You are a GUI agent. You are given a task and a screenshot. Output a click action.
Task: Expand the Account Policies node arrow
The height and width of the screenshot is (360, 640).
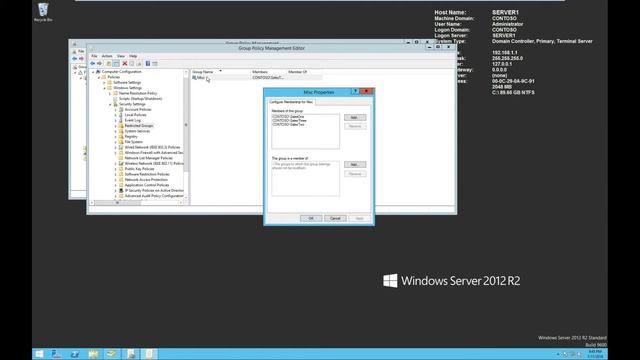pos(116,109)
